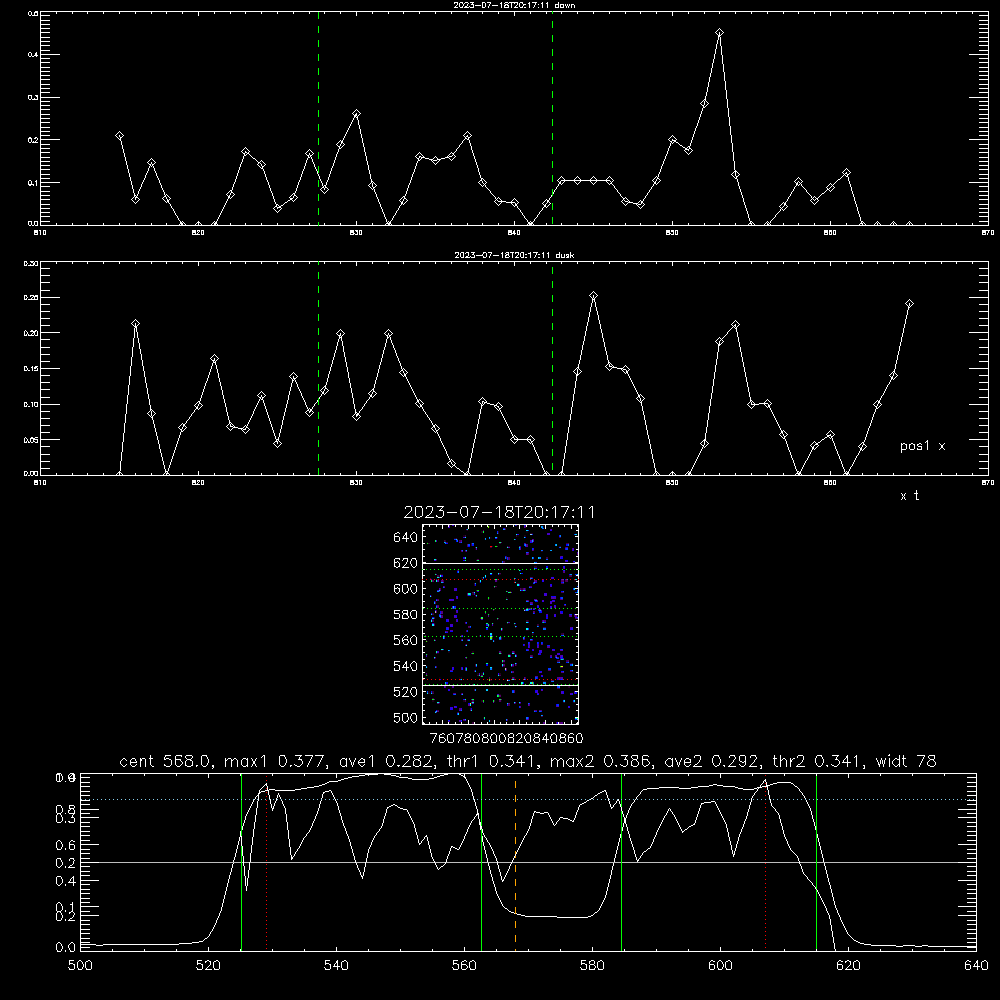This screenshot has height=1000, width=1000.
Task: Click scatter image y-axis label '560'
Action: tap(406, 640)
